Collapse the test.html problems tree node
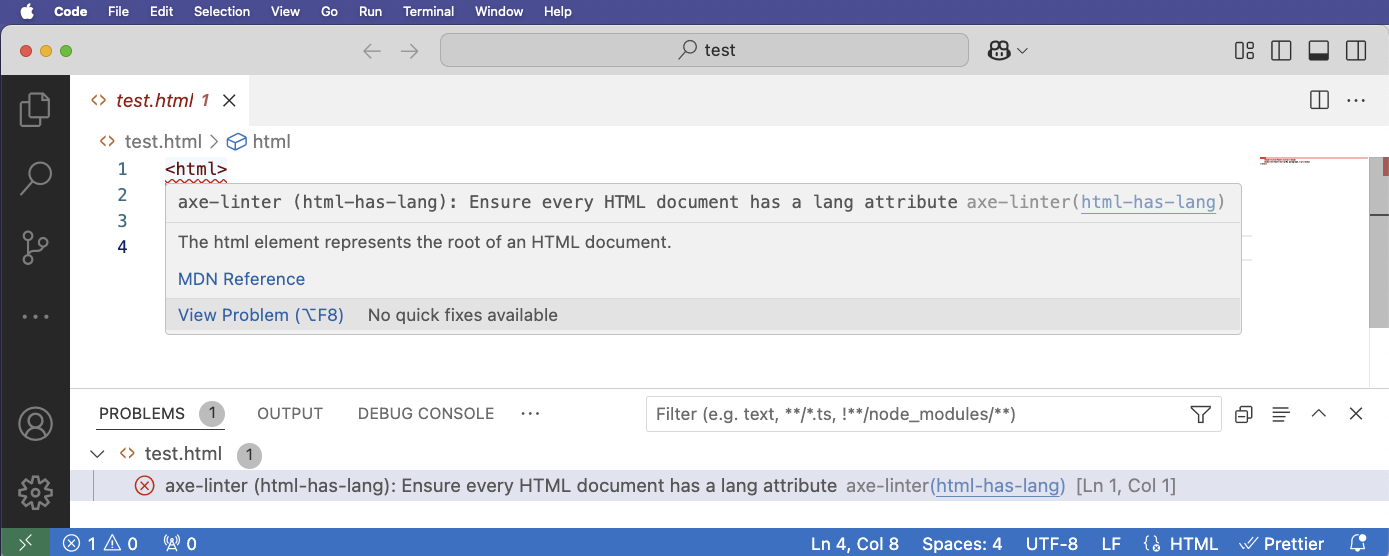Screen dimensions: 1389x556 [97, 454]
